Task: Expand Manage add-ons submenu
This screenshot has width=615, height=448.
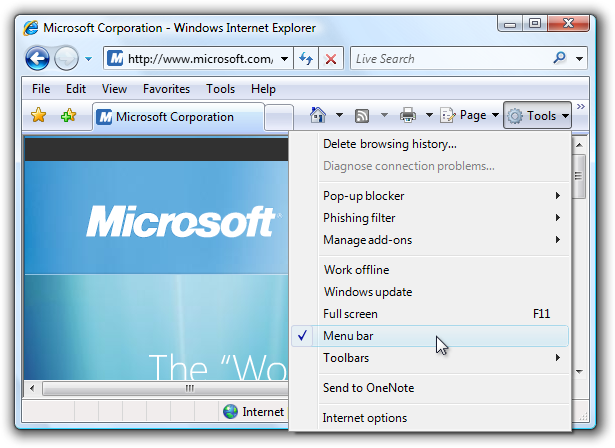Action: (430, 240)
